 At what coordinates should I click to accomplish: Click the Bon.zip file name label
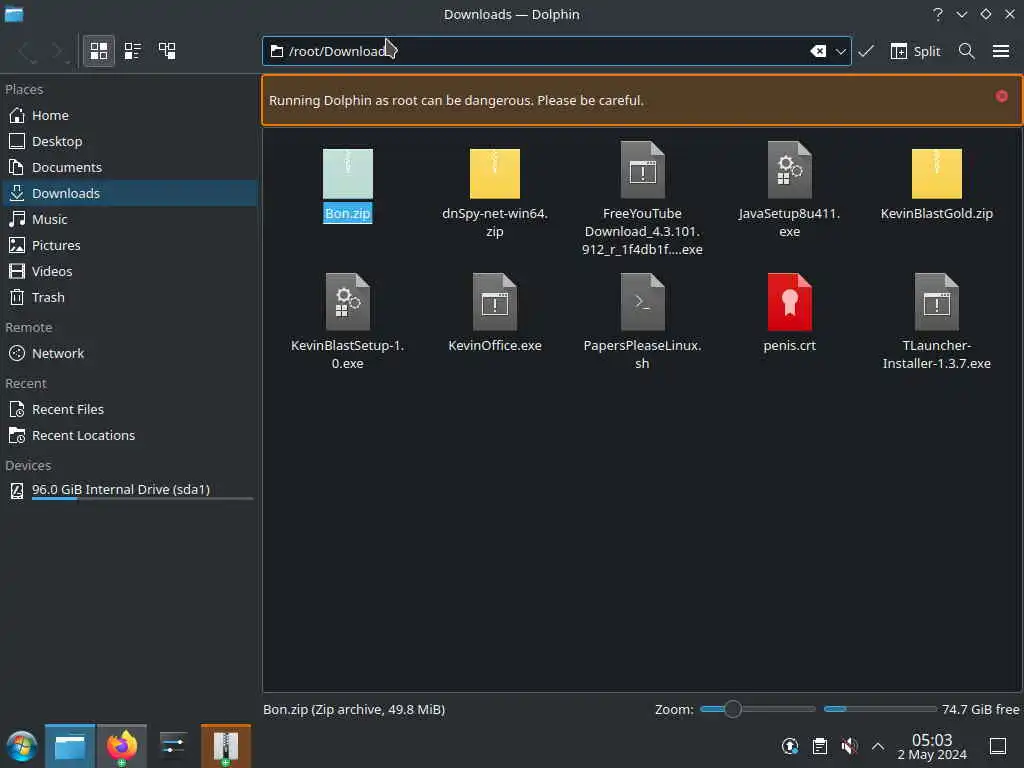click(x=347, y=214)
